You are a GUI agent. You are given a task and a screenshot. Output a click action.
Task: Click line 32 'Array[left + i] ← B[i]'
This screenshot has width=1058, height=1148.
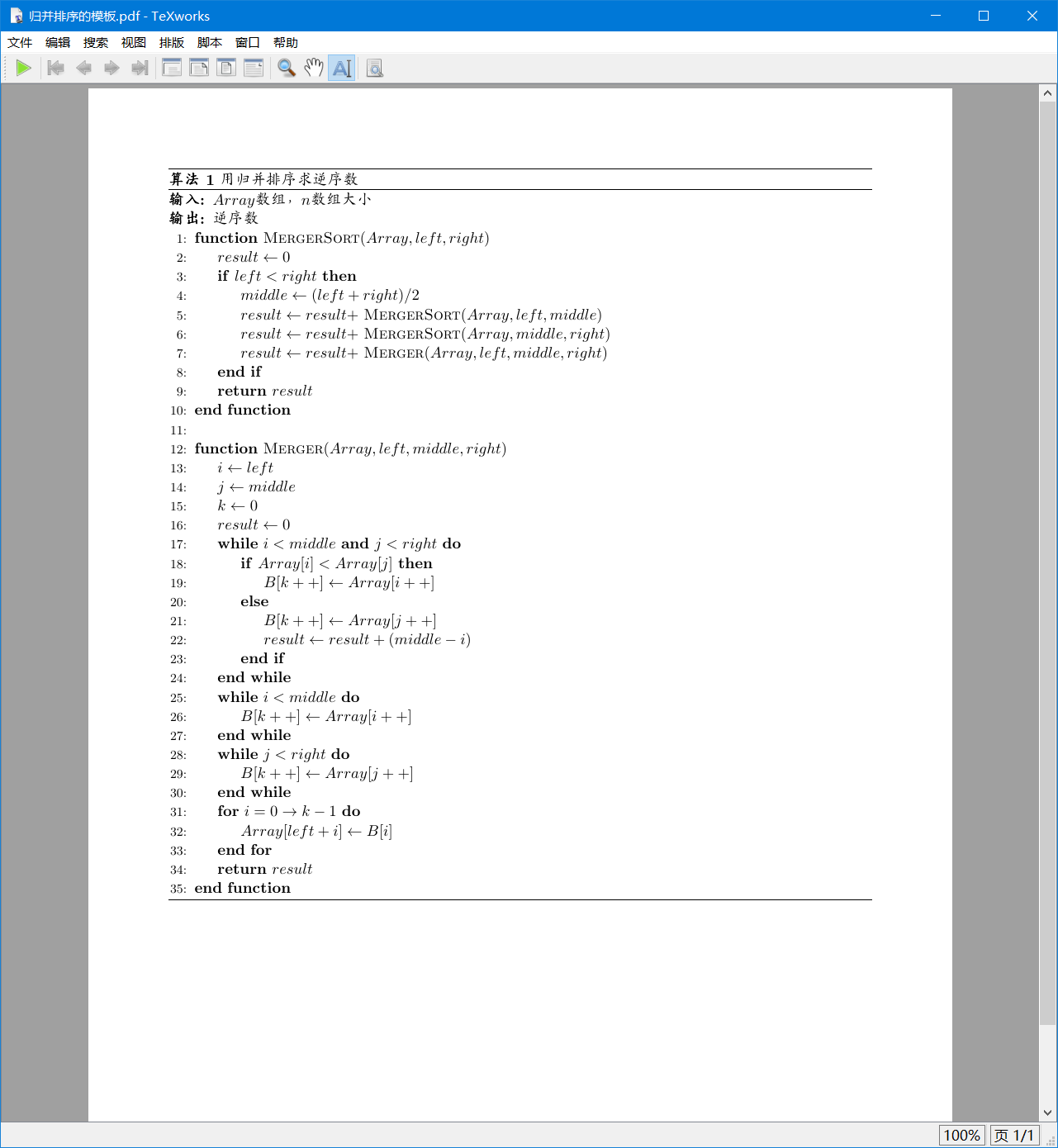click(x=316, y=831)
